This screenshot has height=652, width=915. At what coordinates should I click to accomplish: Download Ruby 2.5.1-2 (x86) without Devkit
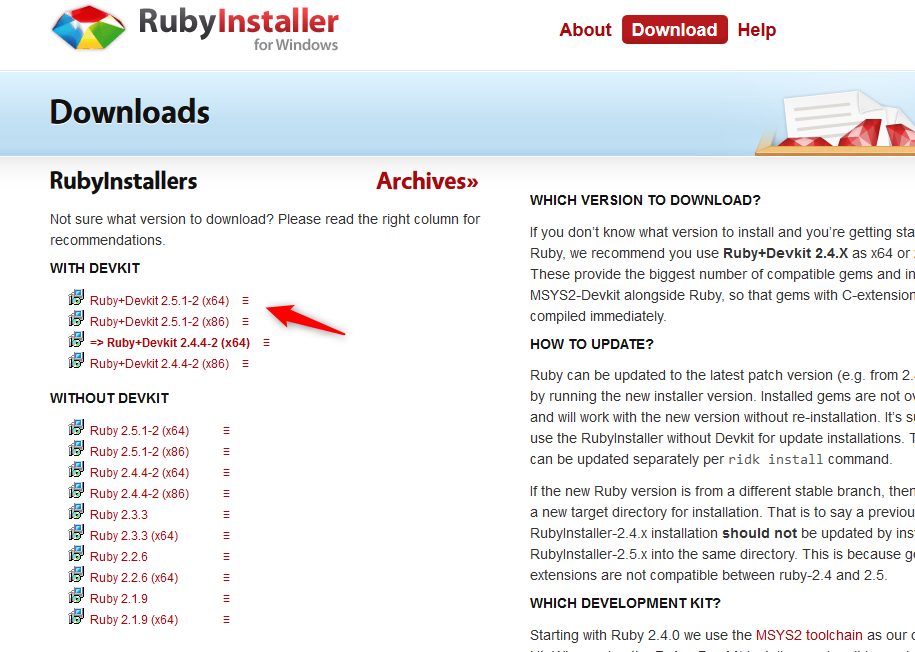tap(139, 452)
